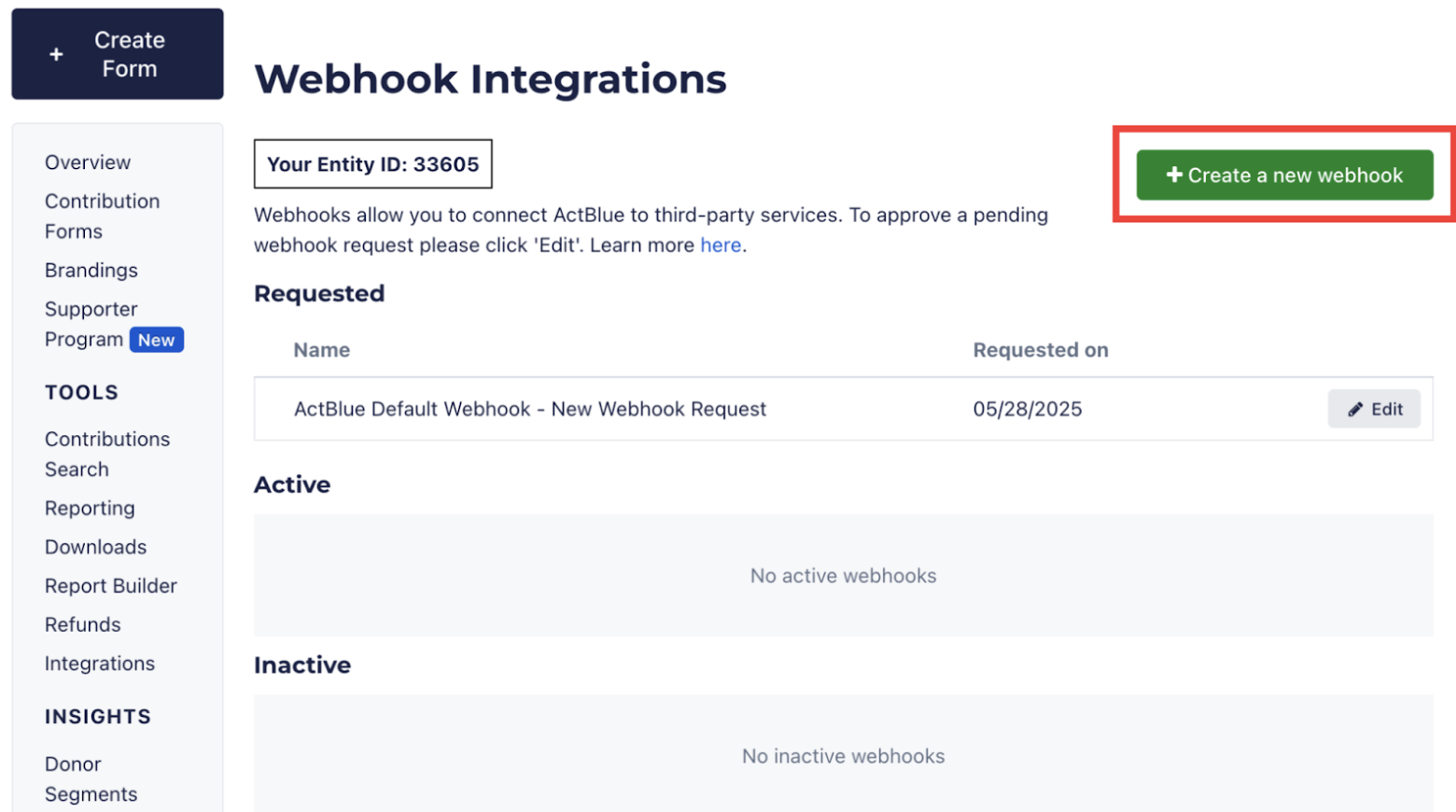Open the Brandings sidebar link
This screenshot has height=812, width=1456.
pyautogui.click(x=91, y=270)
